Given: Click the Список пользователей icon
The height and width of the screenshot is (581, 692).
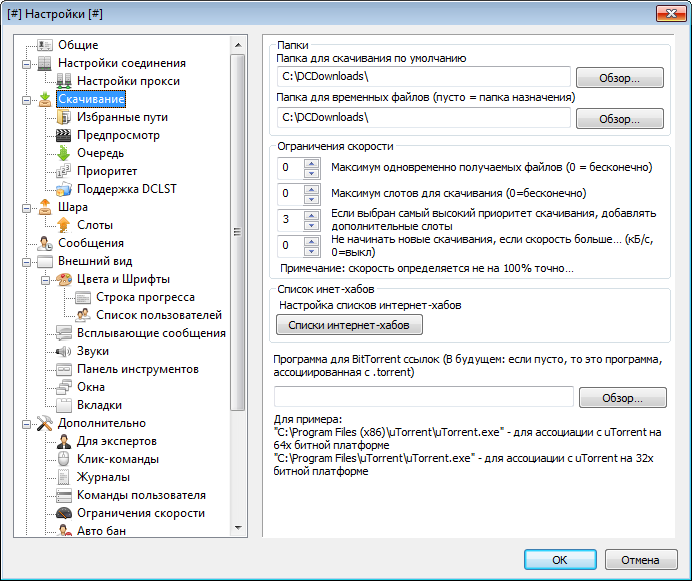Looking at the screenshot, I should tap(83, 315).
